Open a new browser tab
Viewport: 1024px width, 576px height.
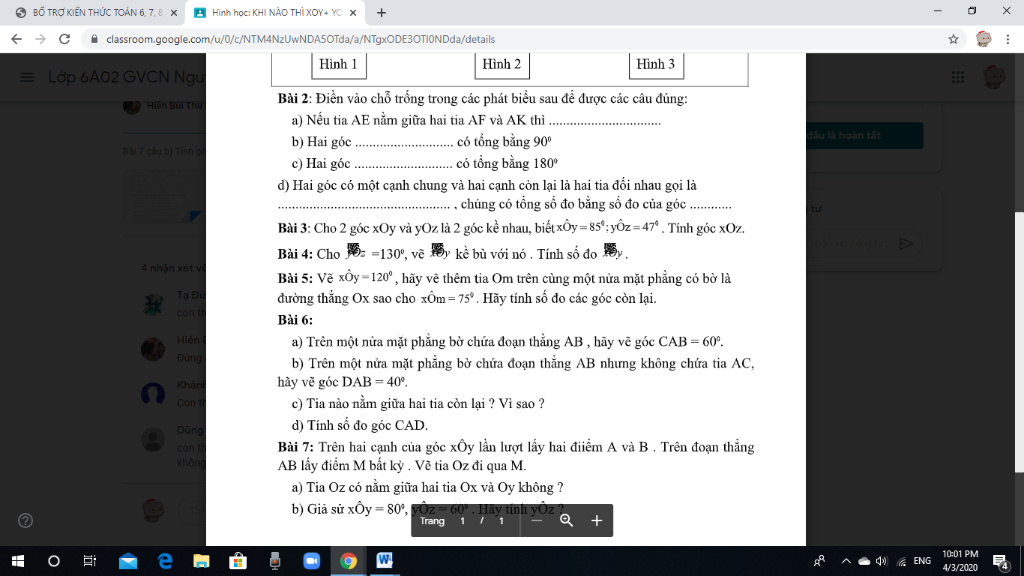[x=381, y=12]
